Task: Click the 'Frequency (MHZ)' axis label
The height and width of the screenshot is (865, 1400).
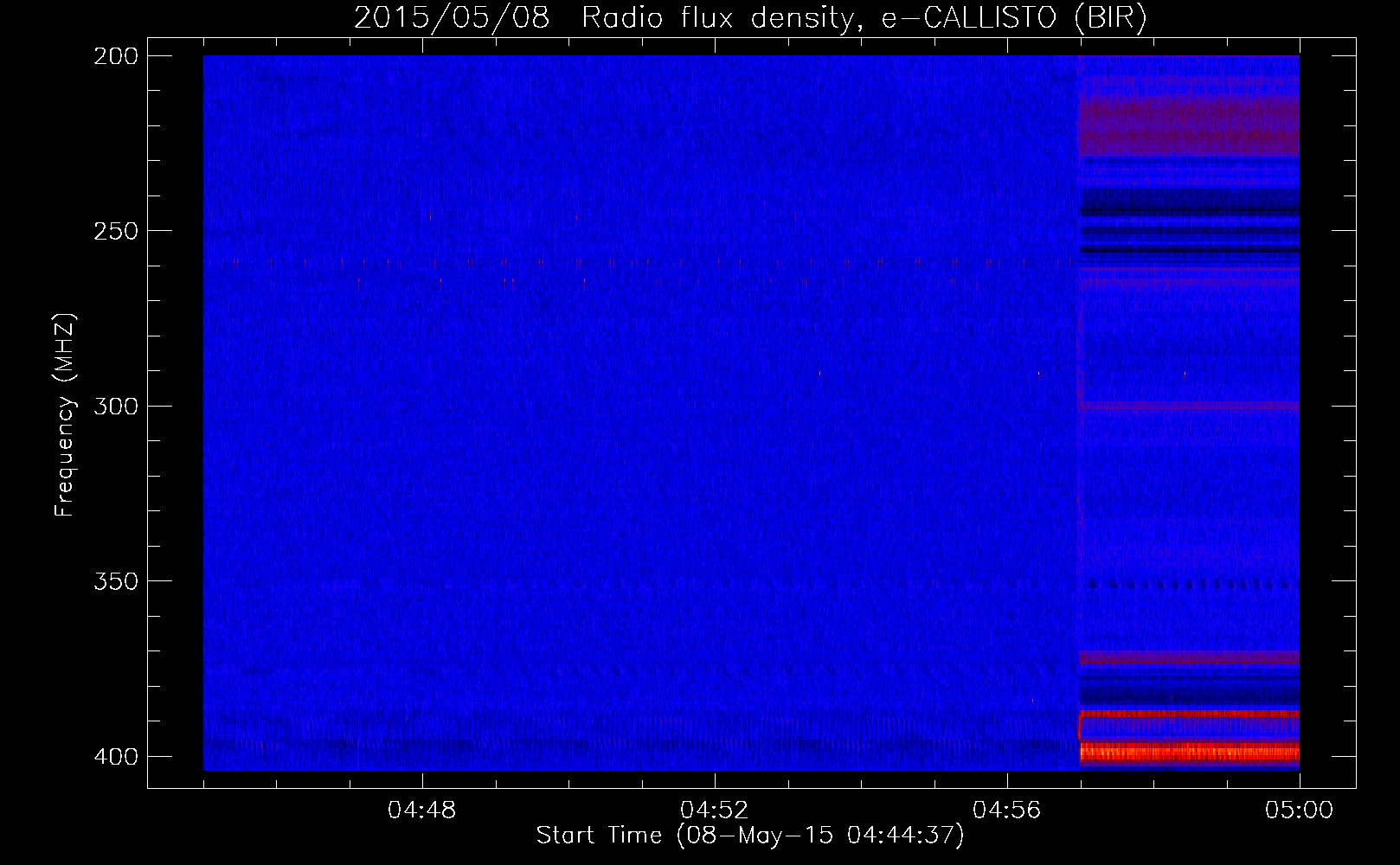Action: 65,414
